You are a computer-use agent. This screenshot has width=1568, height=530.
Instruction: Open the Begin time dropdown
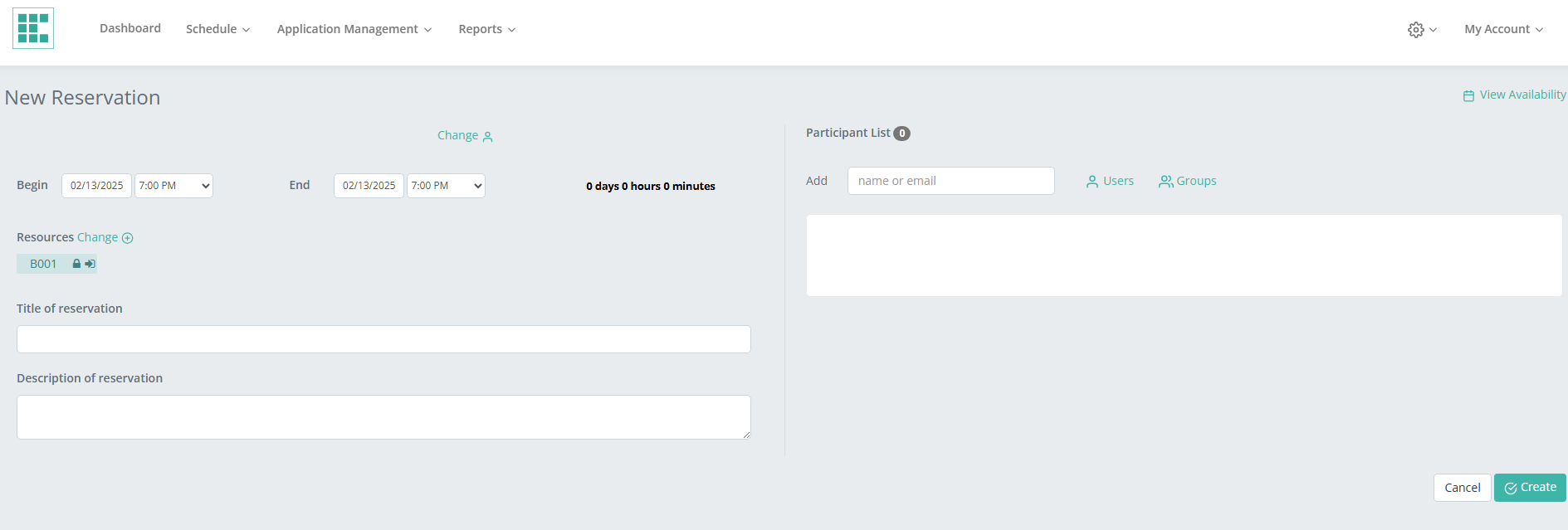(173, 186)
